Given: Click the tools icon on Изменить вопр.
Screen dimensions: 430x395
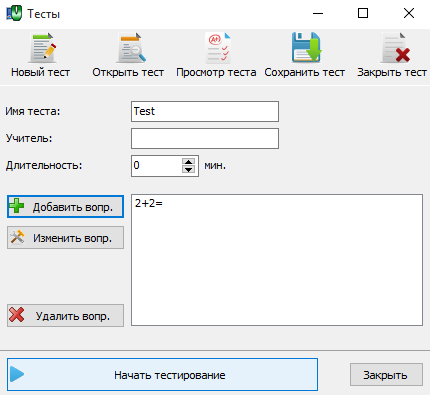Looking at the screenshot, I should pyautogui.click(x=17, y=237).
